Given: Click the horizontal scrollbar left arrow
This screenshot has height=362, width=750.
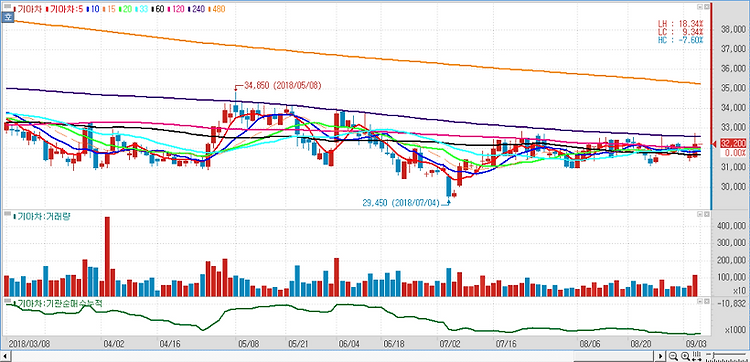Looking at the screenshot, I should coord(5,356).
